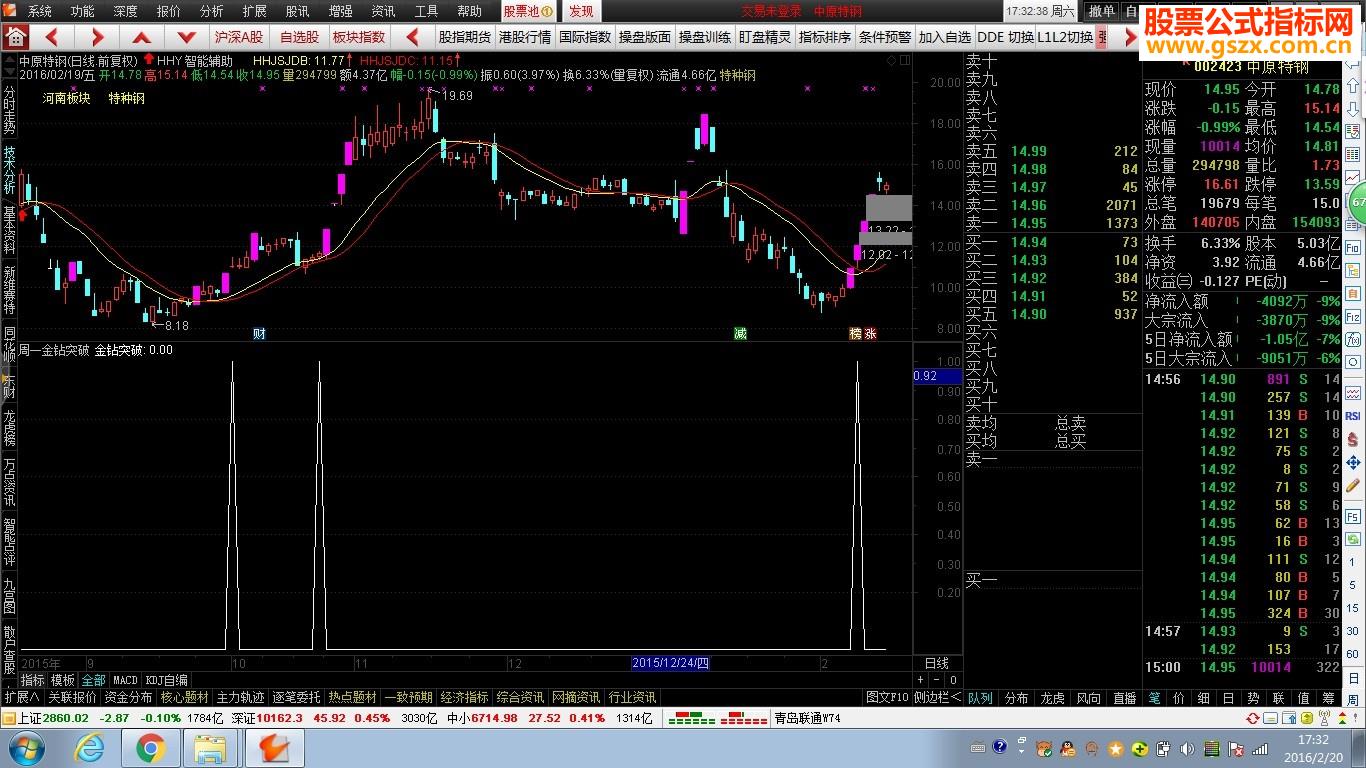
Task: Select the 队列 tab in right panel
Action: (x=980, y=697)
